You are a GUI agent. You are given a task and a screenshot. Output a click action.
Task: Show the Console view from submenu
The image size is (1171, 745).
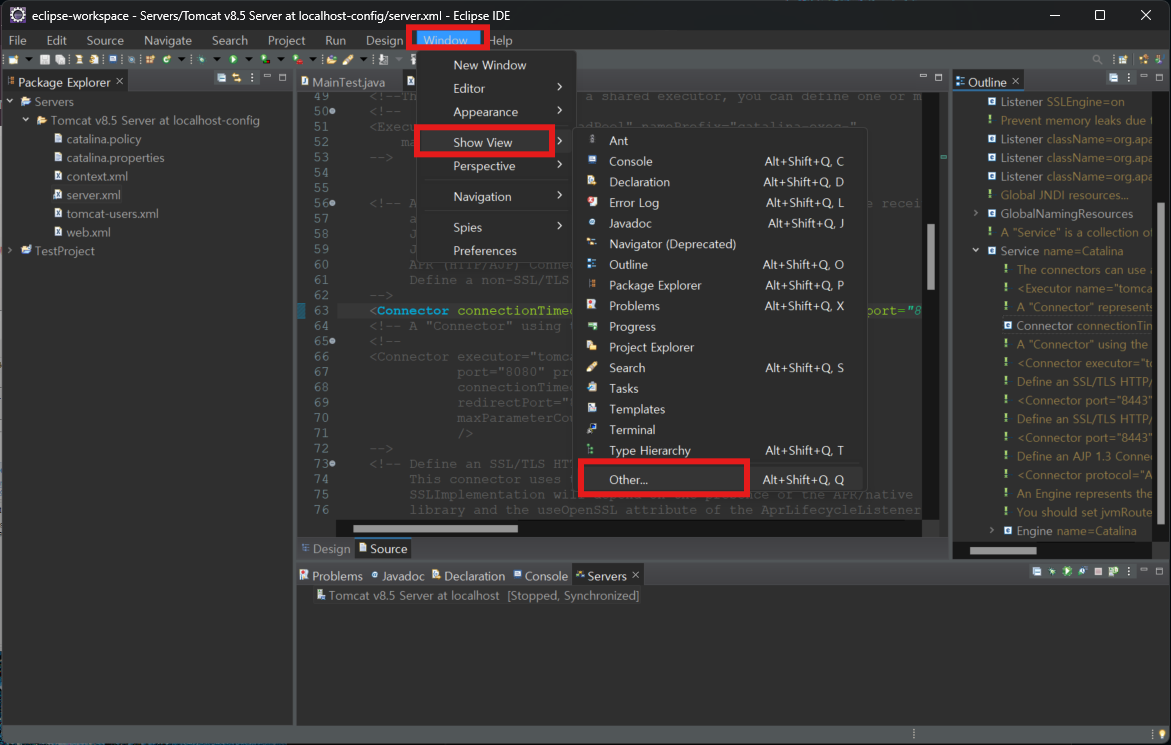tap(720, 161)
